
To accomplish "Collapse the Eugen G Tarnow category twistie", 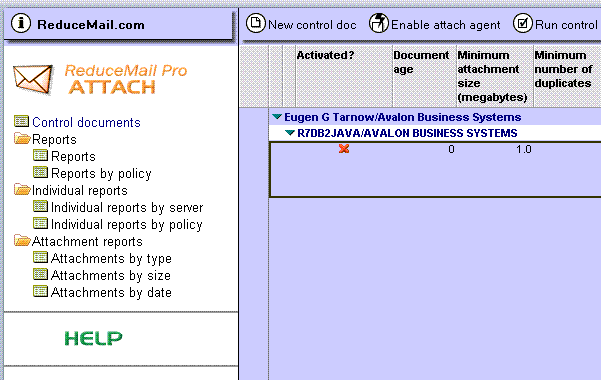I will (277, 117).
